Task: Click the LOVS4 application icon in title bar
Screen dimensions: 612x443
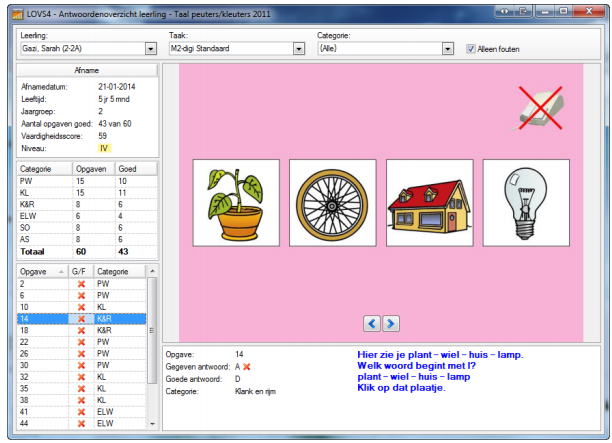Action: click(18, 14)
